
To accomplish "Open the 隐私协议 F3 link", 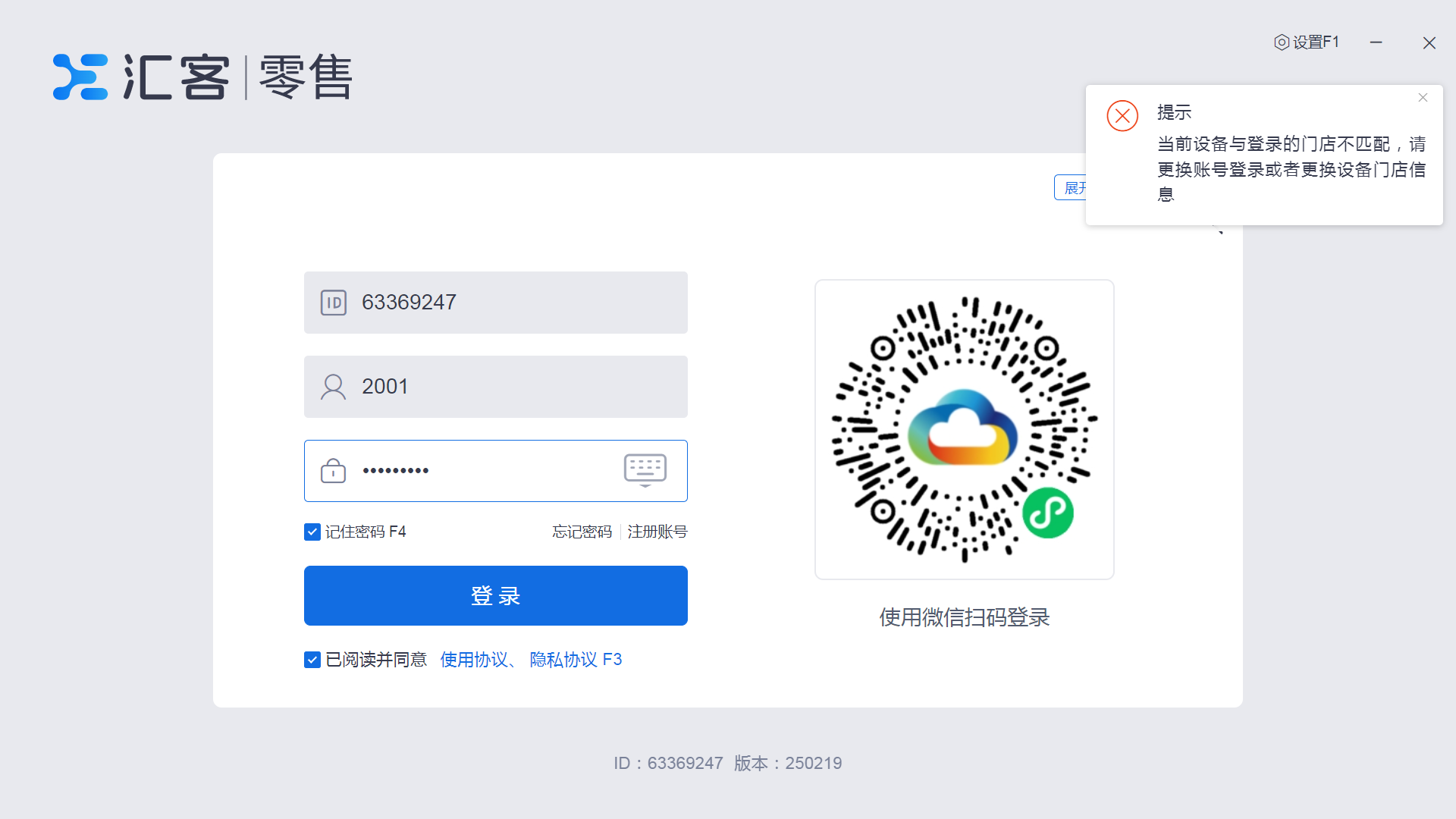I will tap(576, 660).
